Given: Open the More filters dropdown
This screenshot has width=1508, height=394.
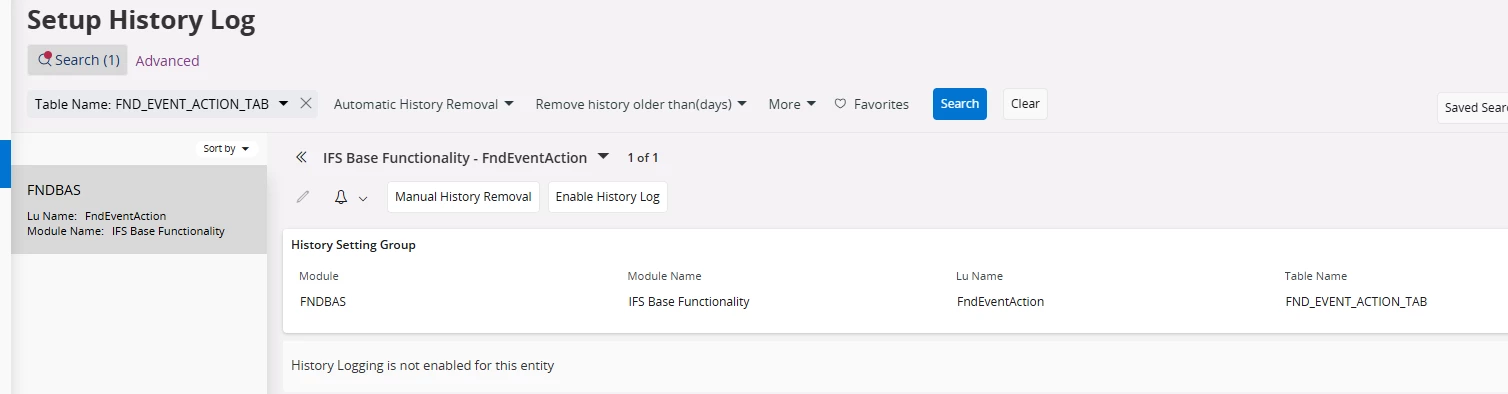Looking at the screenshot, I should point(792,104).
